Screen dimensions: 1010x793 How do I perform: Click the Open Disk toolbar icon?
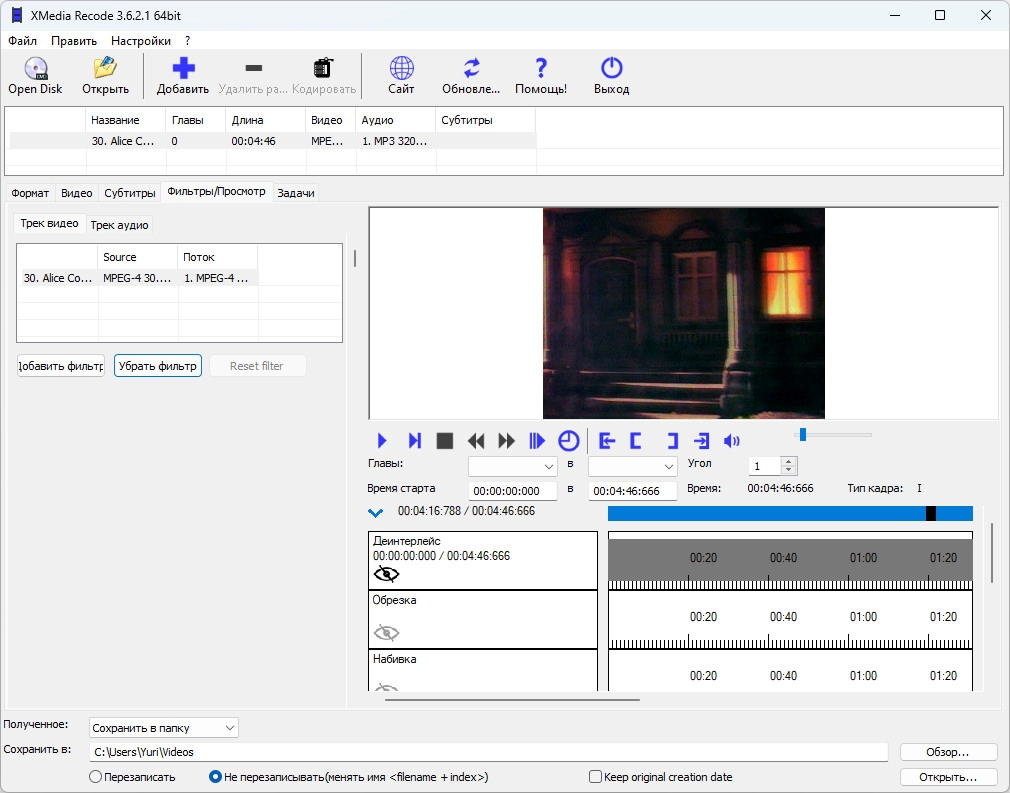[35, 69]
